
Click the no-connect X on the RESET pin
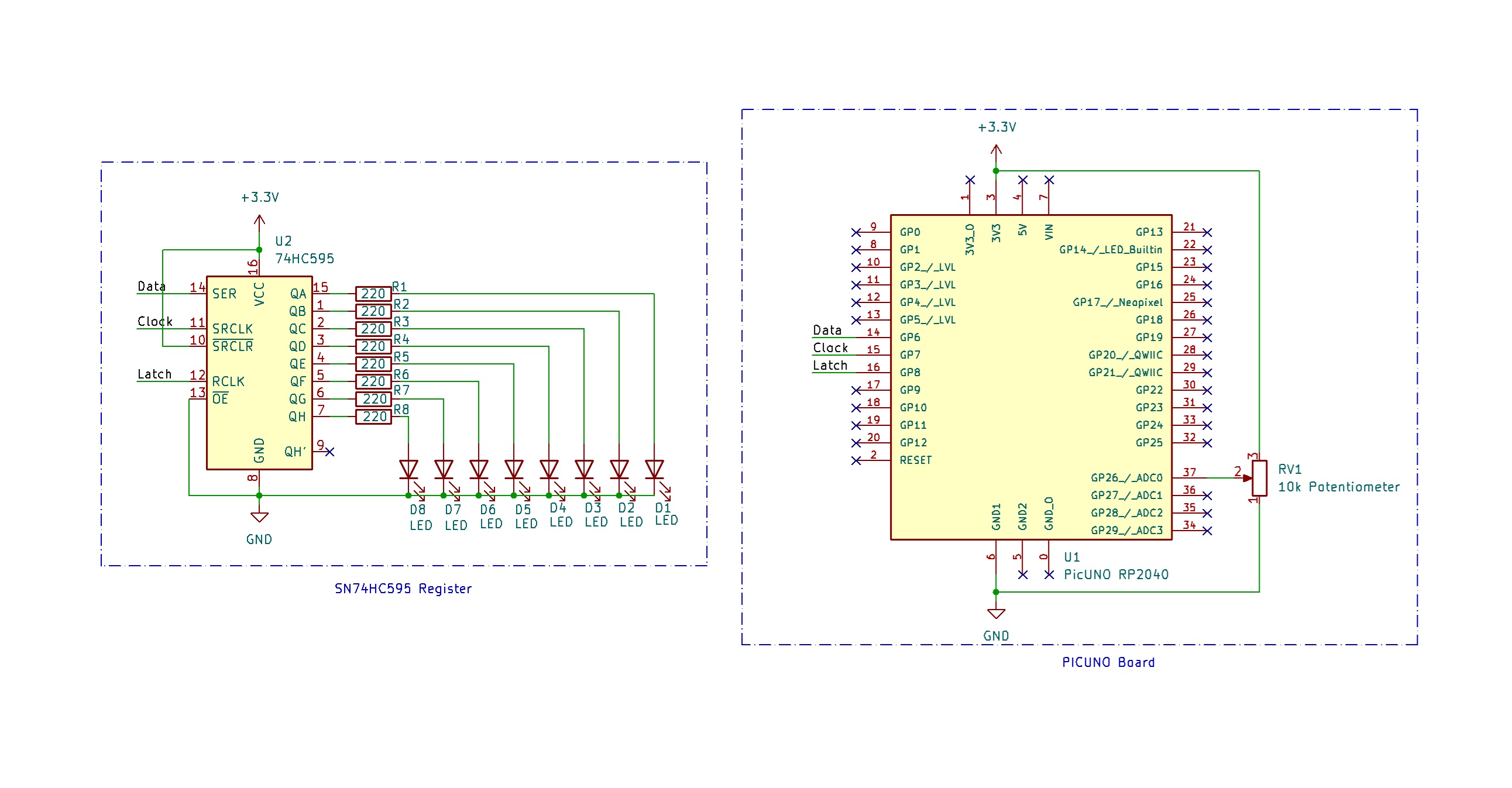(856, 460)
